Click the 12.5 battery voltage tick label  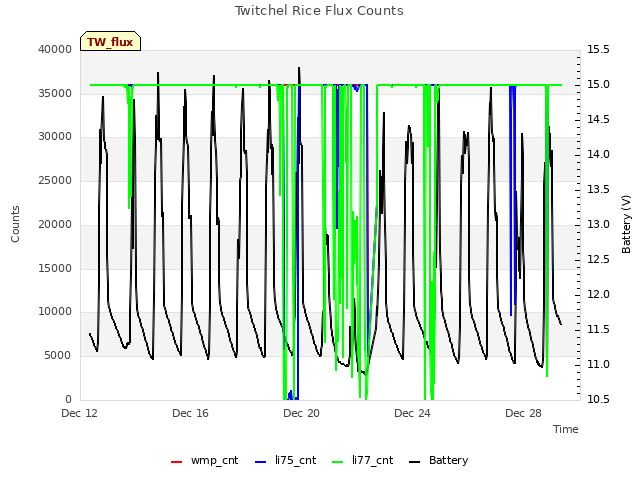598,260
